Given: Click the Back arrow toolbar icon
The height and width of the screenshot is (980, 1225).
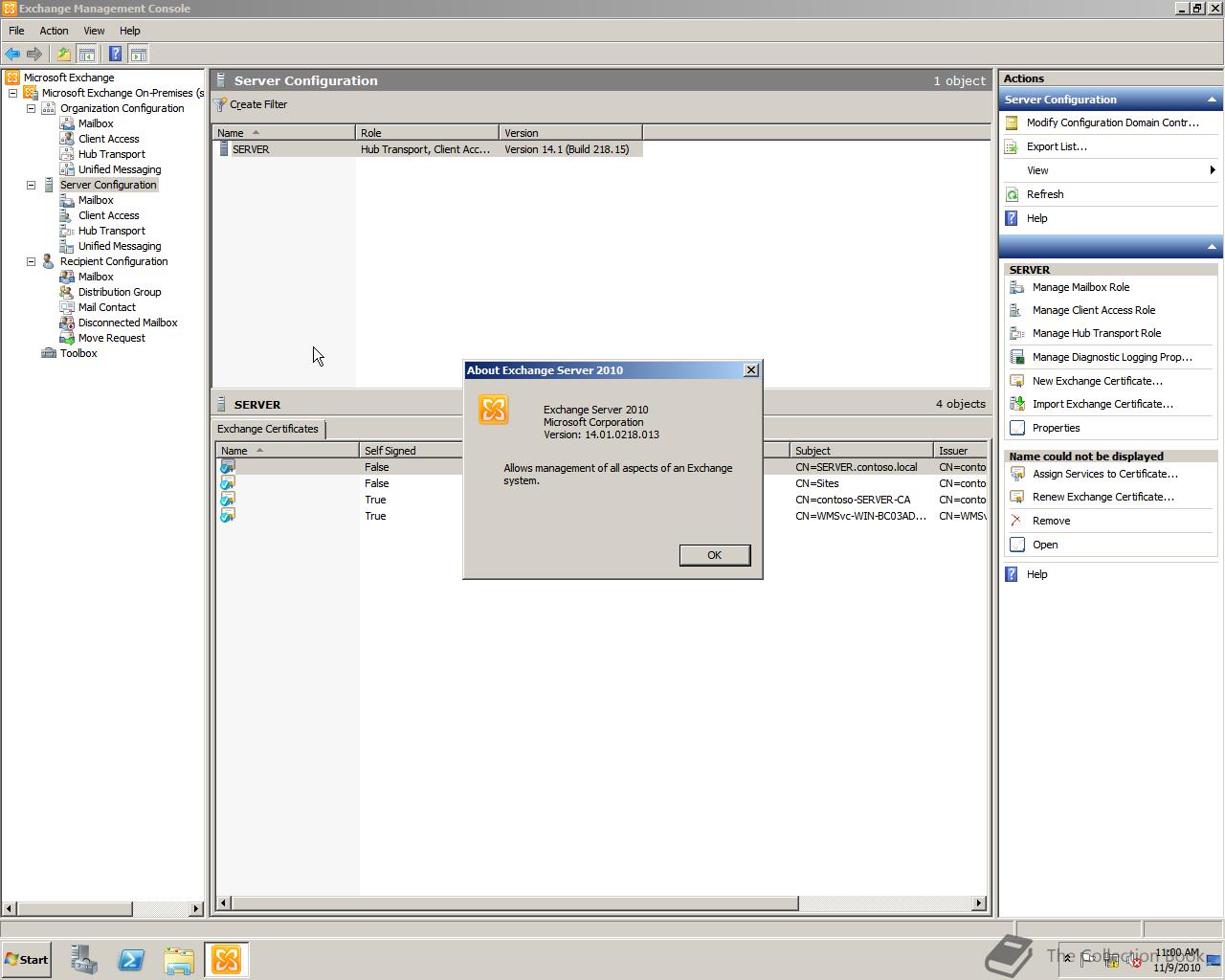Looking at the screenshot, I should click(12, 55).
